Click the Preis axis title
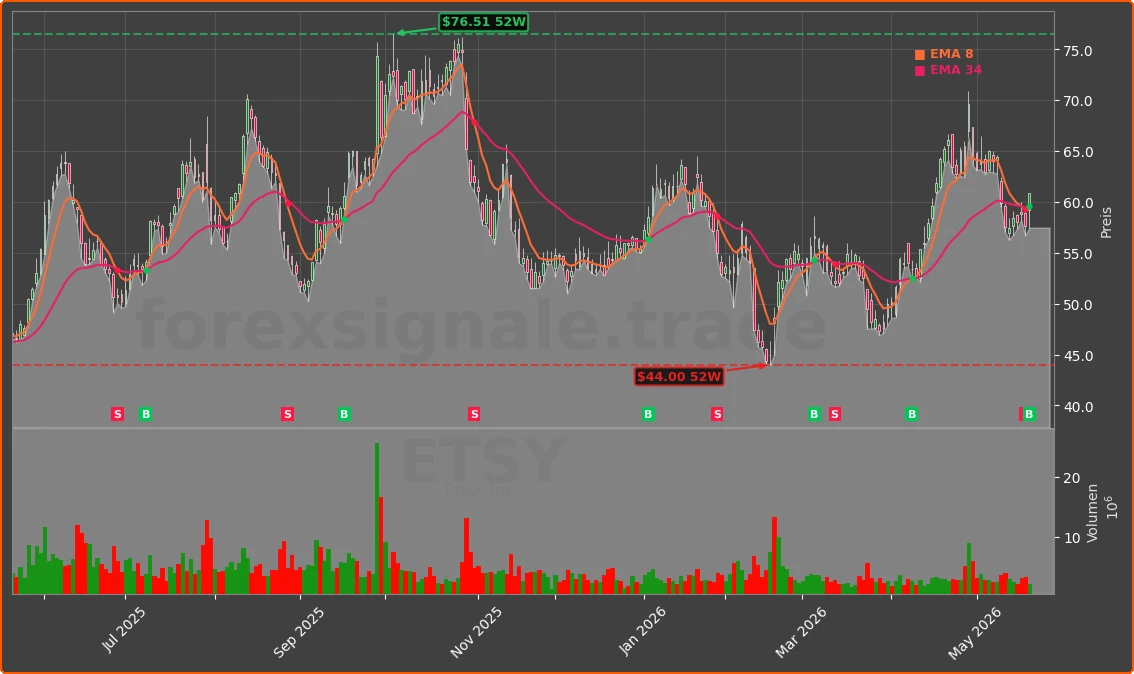This screenshot has width=1134, height=674. pos(1106,223)
